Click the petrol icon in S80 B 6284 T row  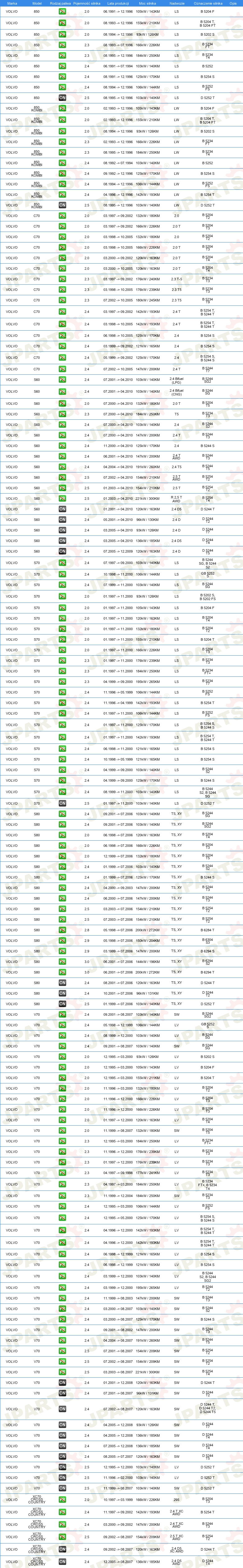(62, 930)
